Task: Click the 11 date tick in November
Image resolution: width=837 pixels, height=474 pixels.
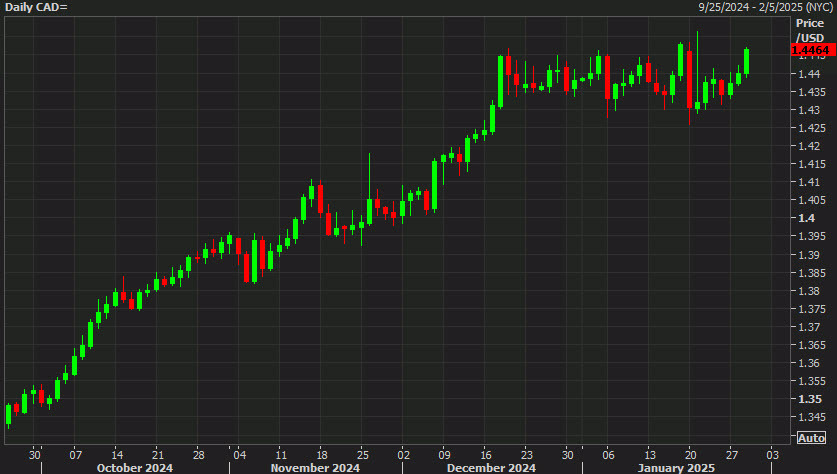Action: 281,455
